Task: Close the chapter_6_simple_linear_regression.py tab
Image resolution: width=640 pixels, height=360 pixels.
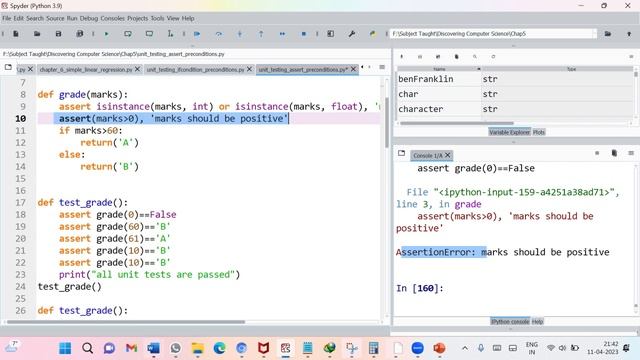Action: click(x=138, y=69)
